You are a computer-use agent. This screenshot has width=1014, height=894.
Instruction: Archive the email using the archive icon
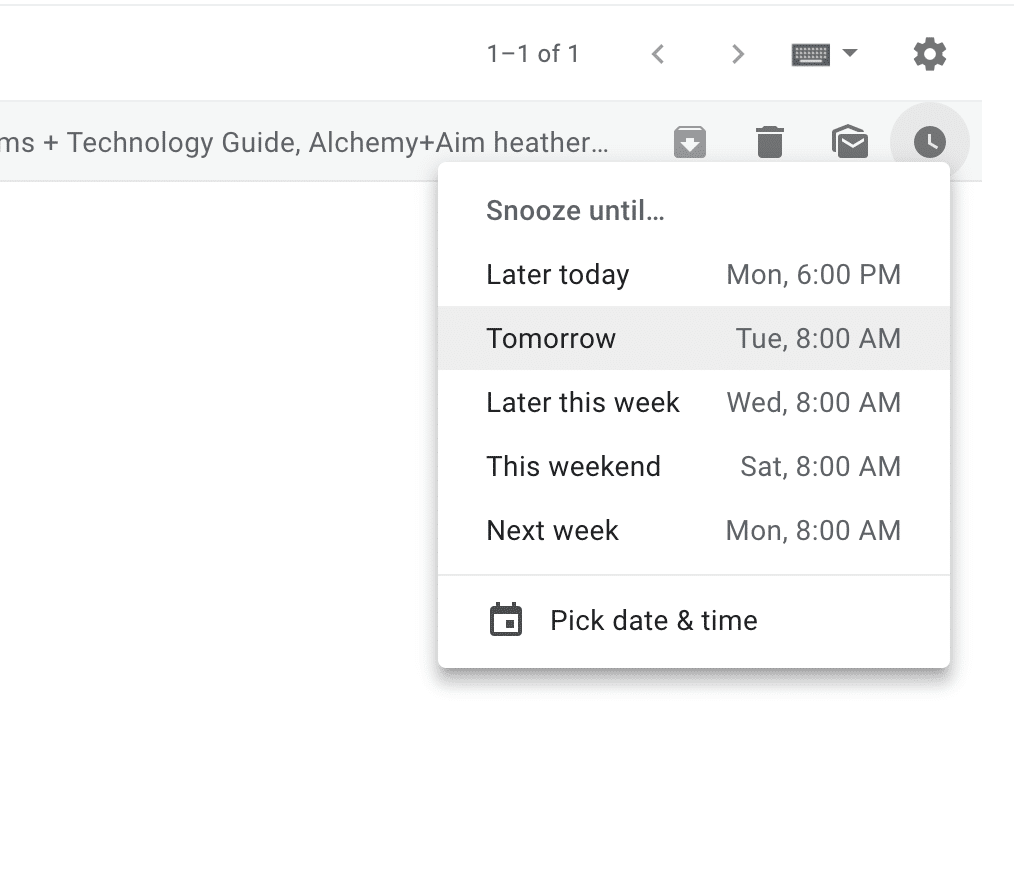click(690, 142)
